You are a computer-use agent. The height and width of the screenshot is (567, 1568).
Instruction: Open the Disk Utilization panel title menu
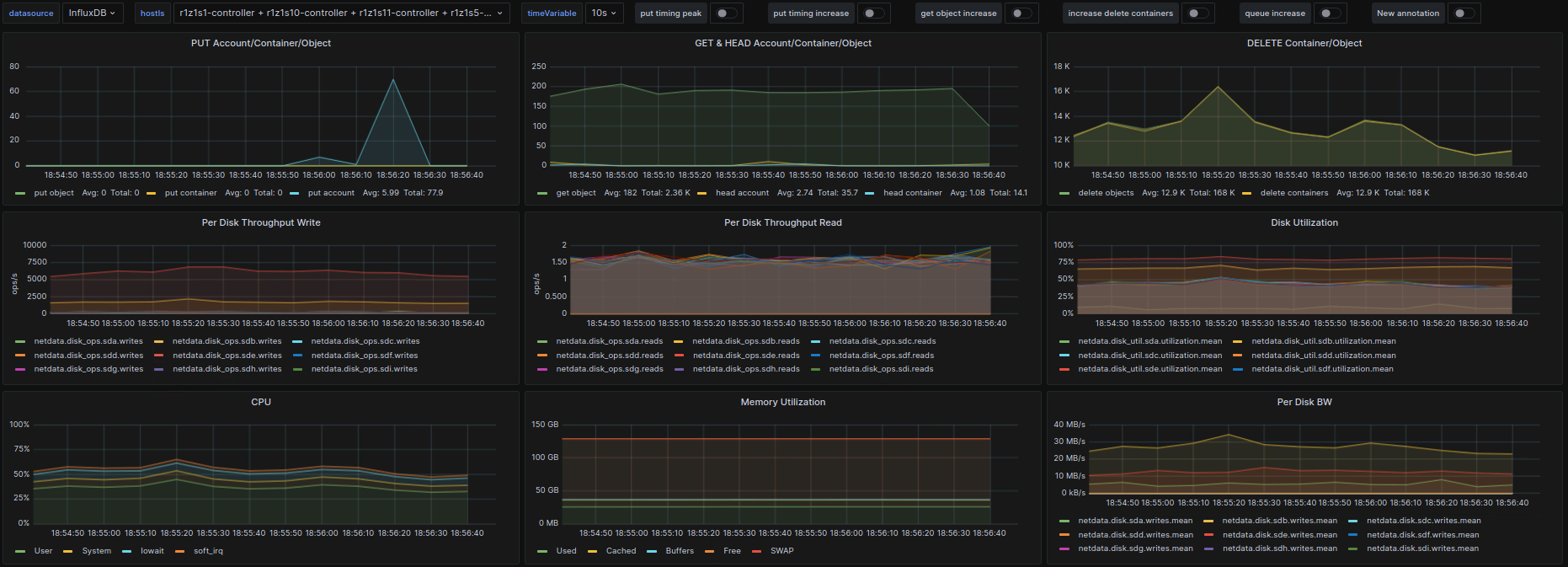coord(1304,222)
